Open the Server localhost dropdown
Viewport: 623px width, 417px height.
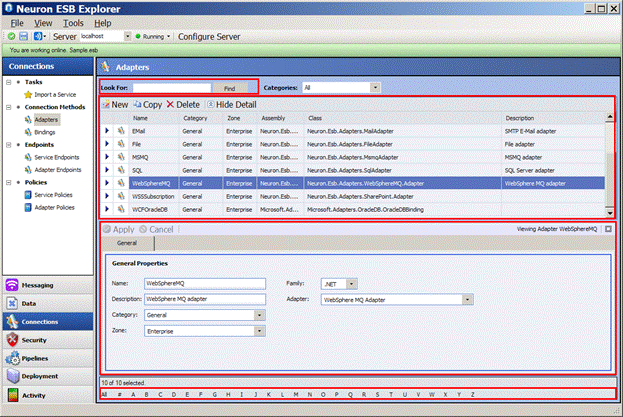pos(128,37)
